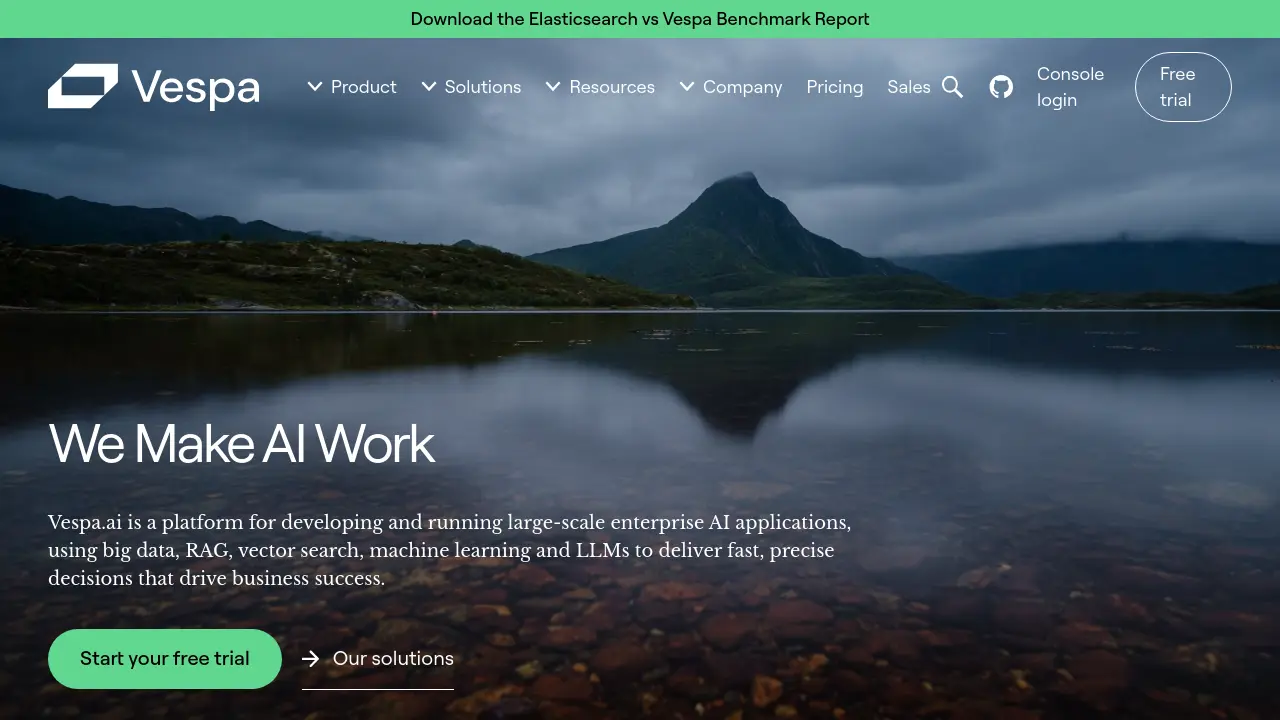Go to the Pricing page

coord(835,87)
